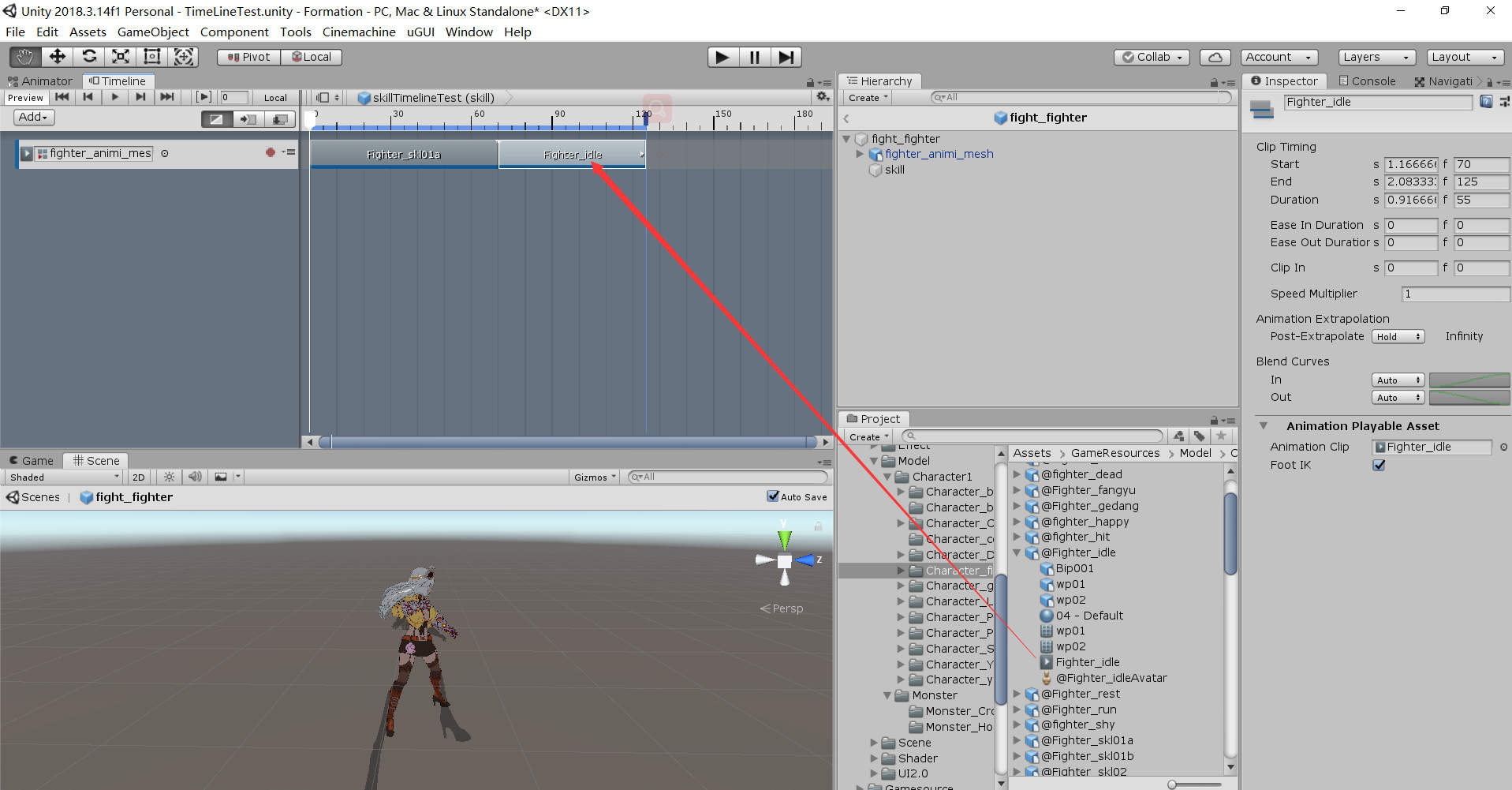Open Layout dropdown
Image resolution: width=1512 pixels, height=790 pixels.
click(x=1465, y=57)
